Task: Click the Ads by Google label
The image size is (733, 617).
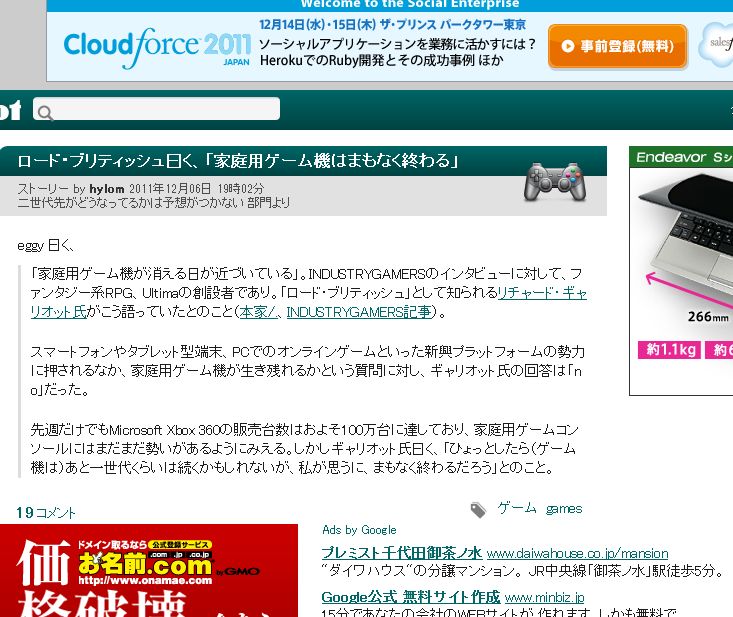Action: pyautogui.click(x=359, y=530)
